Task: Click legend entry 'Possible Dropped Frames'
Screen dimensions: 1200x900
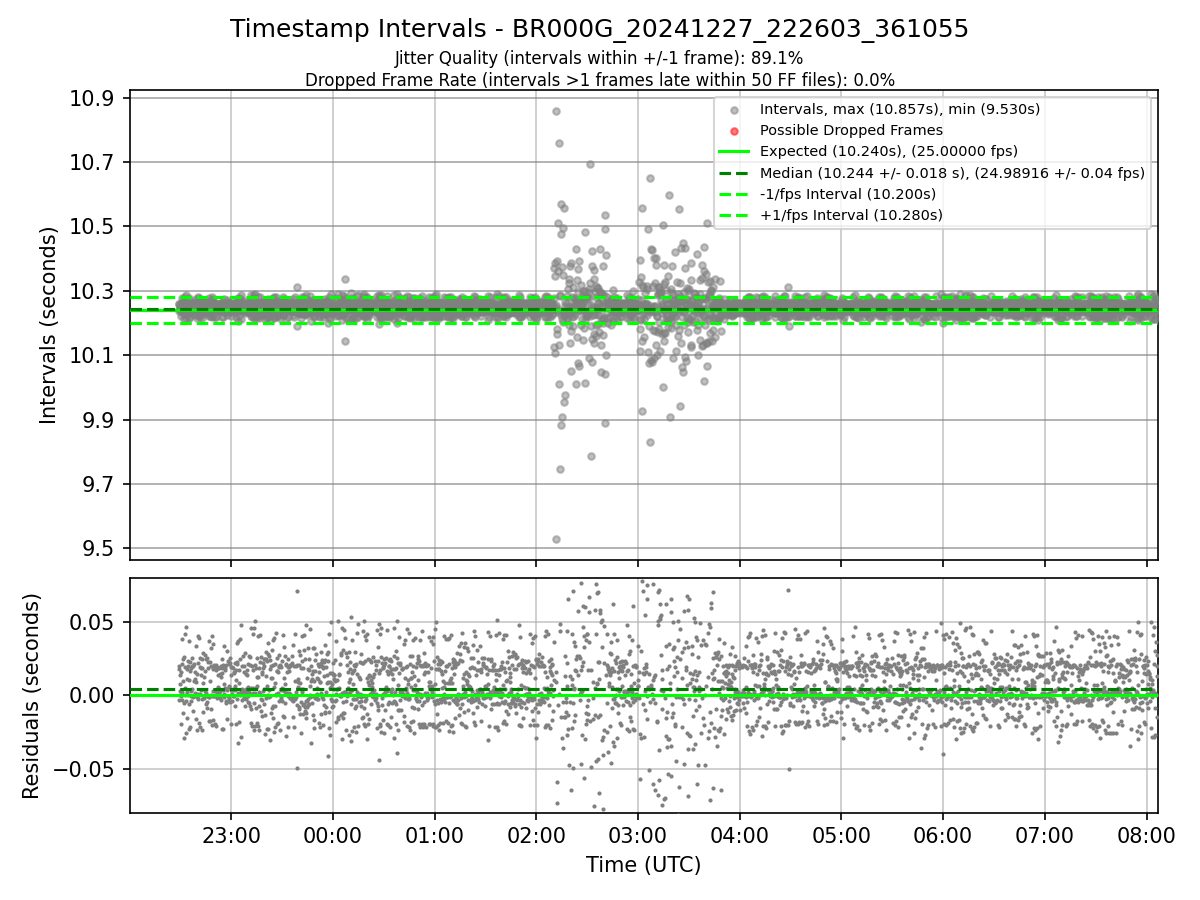Action: coord(851,130)
